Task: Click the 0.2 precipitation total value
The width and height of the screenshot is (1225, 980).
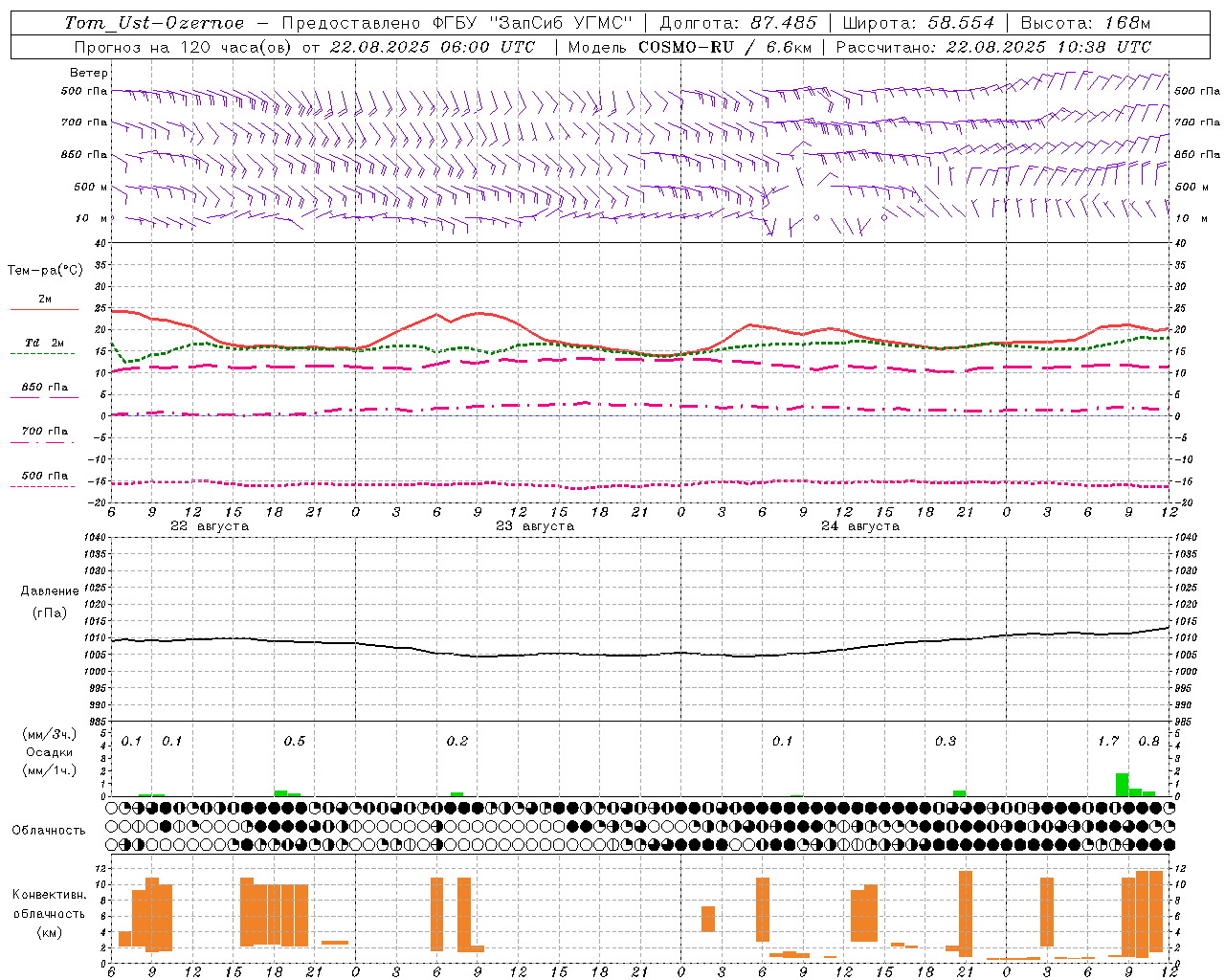Action: click(457, 742)
